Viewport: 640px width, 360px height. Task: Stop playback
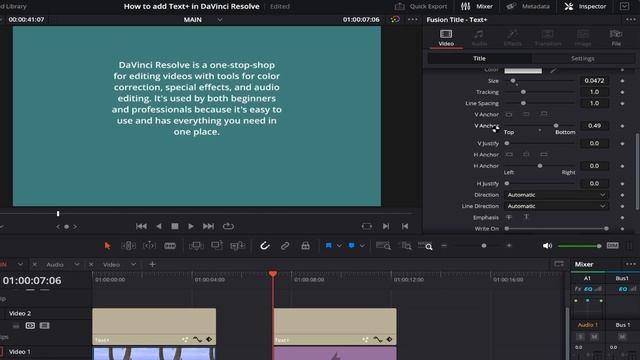click(175, 226)
